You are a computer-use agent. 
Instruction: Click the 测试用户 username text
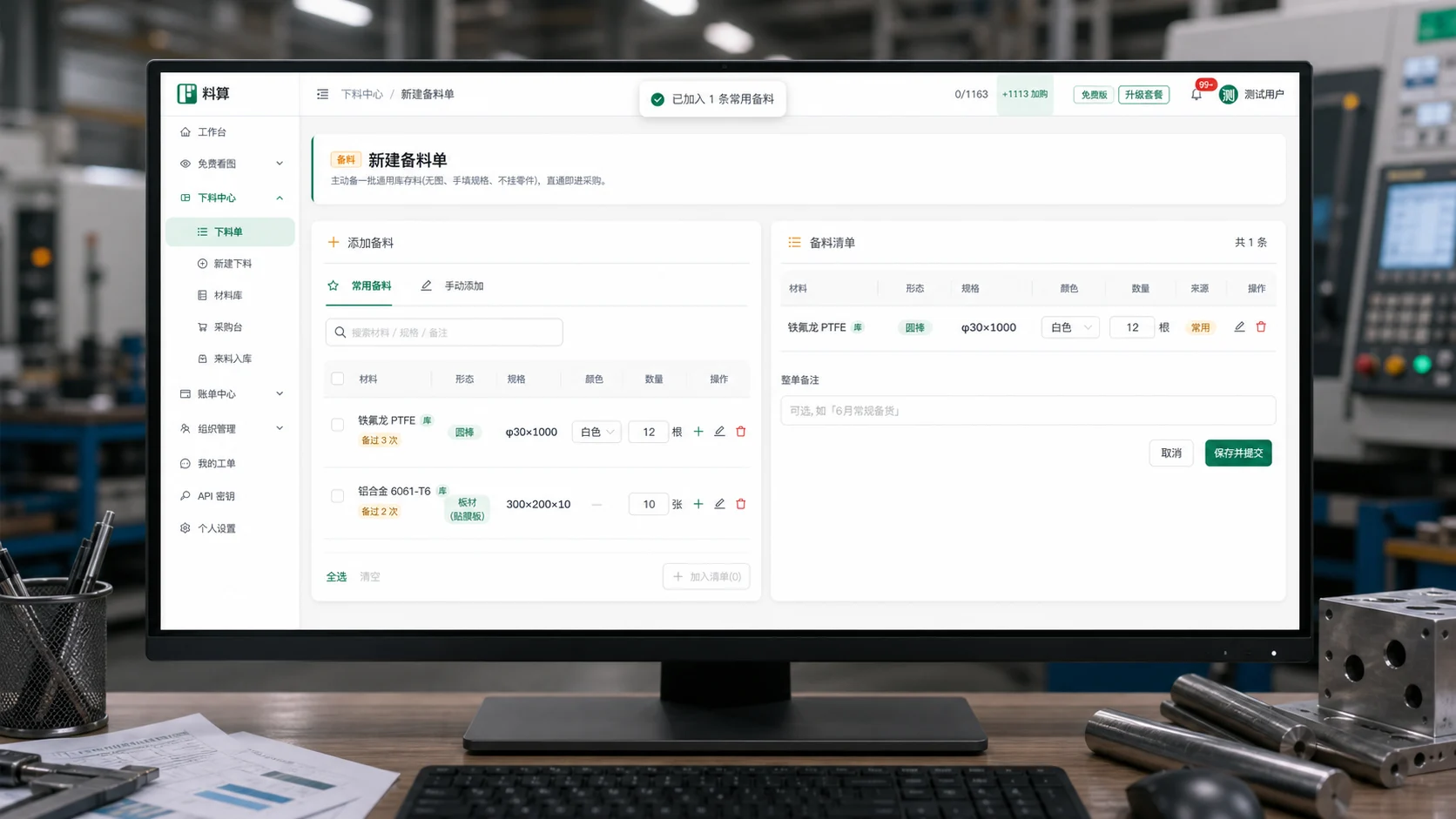point(1264,94)
